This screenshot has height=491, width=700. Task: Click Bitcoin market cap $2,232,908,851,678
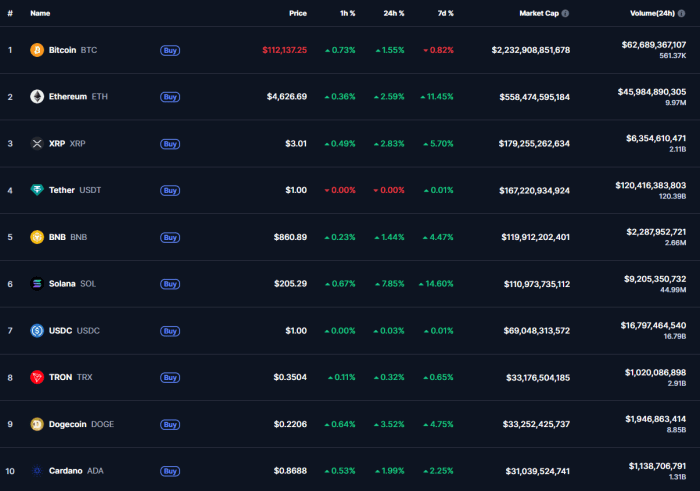click(x=531, y=50)
